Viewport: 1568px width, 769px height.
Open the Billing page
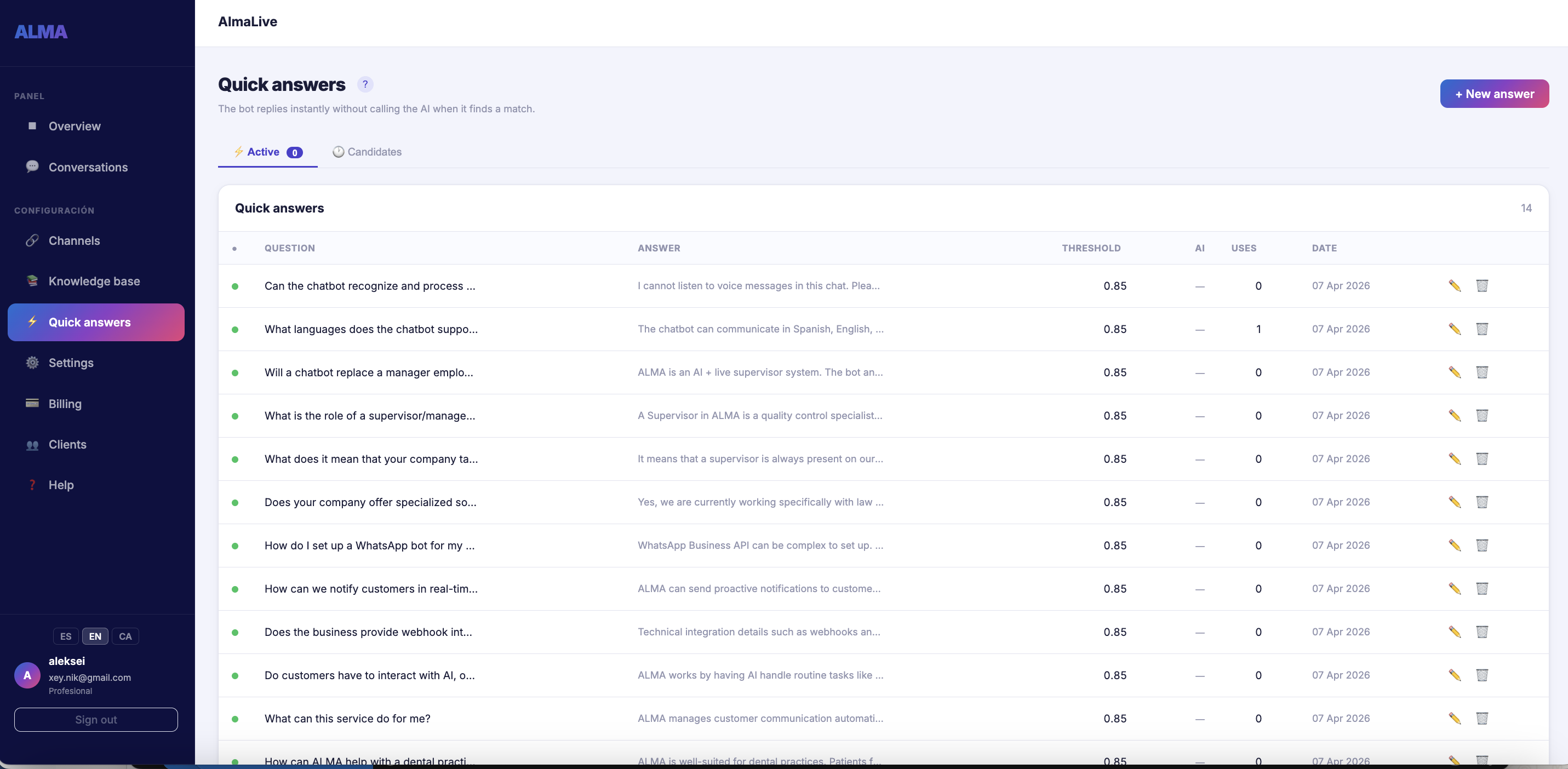point(65,404)
